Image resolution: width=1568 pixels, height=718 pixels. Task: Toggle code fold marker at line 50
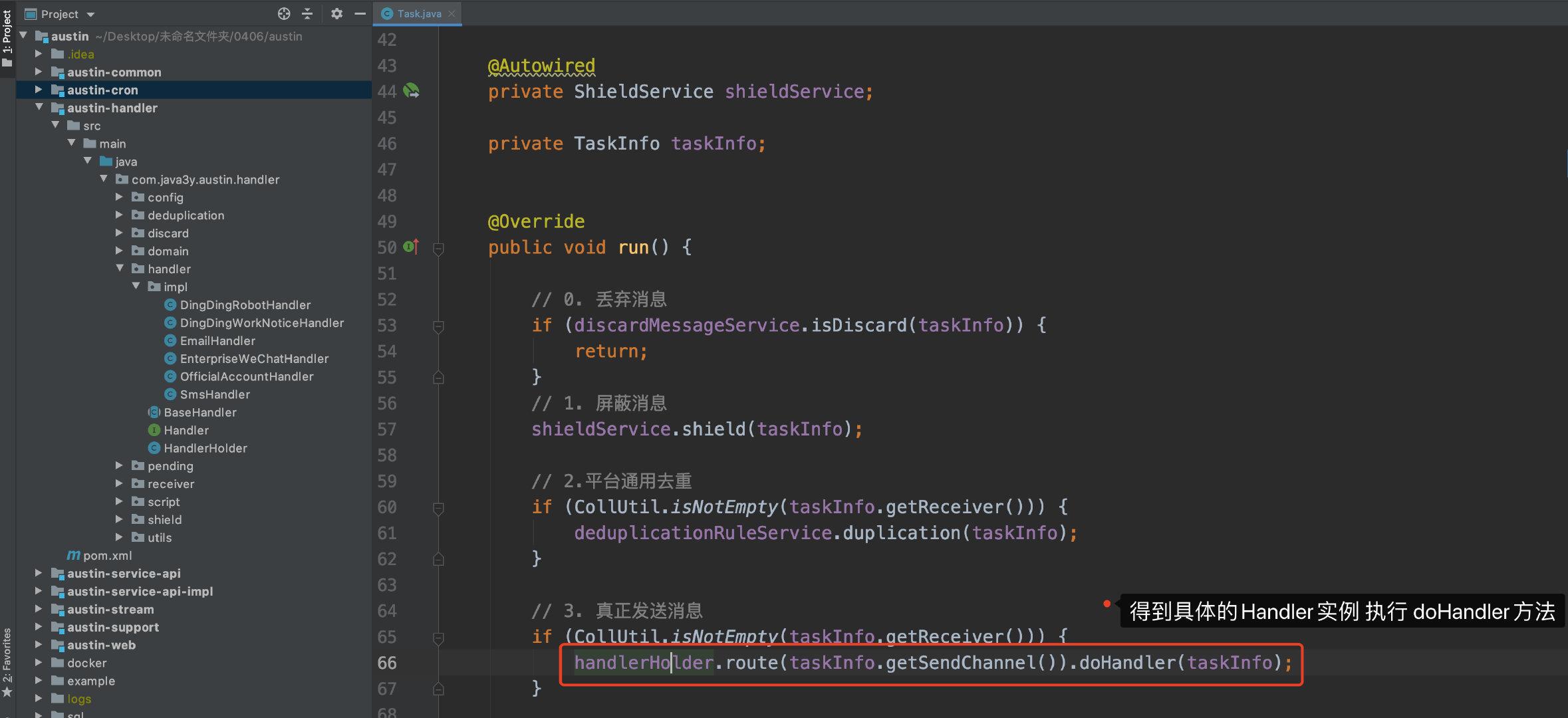coord(438,249)
